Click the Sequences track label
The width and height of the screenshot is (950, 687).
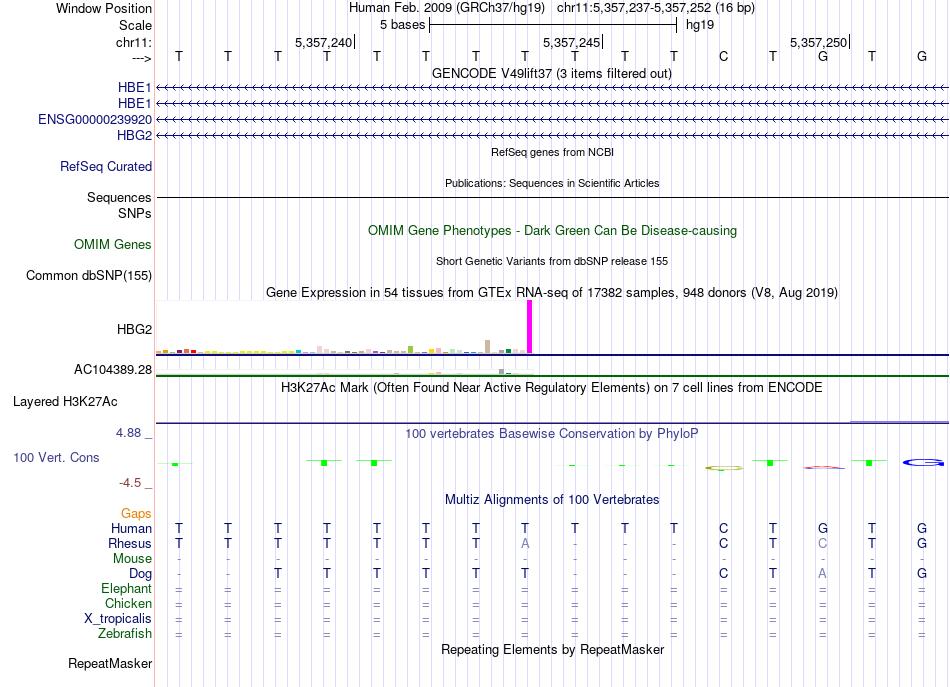pyautogui.click(x=119, y=197)
